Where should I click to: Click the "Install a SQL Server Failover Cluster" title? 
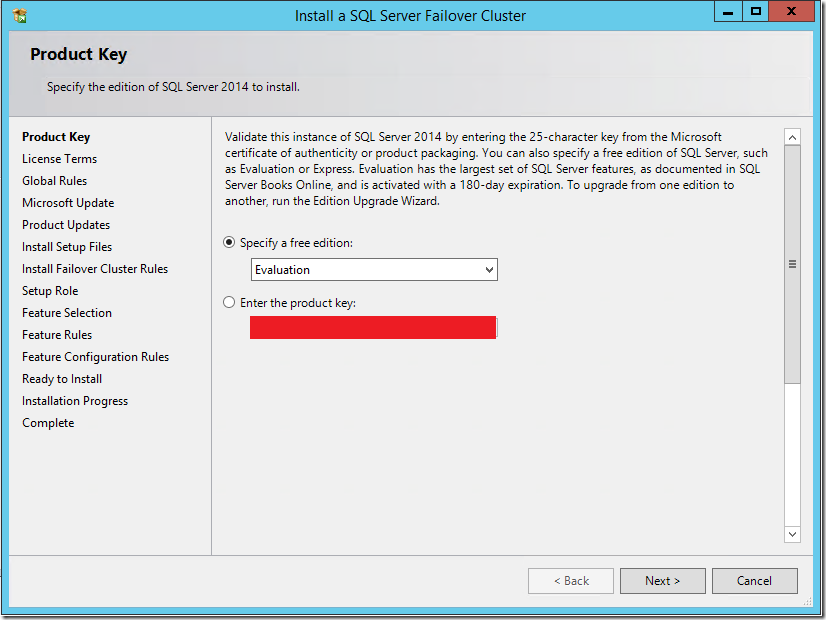410,16
